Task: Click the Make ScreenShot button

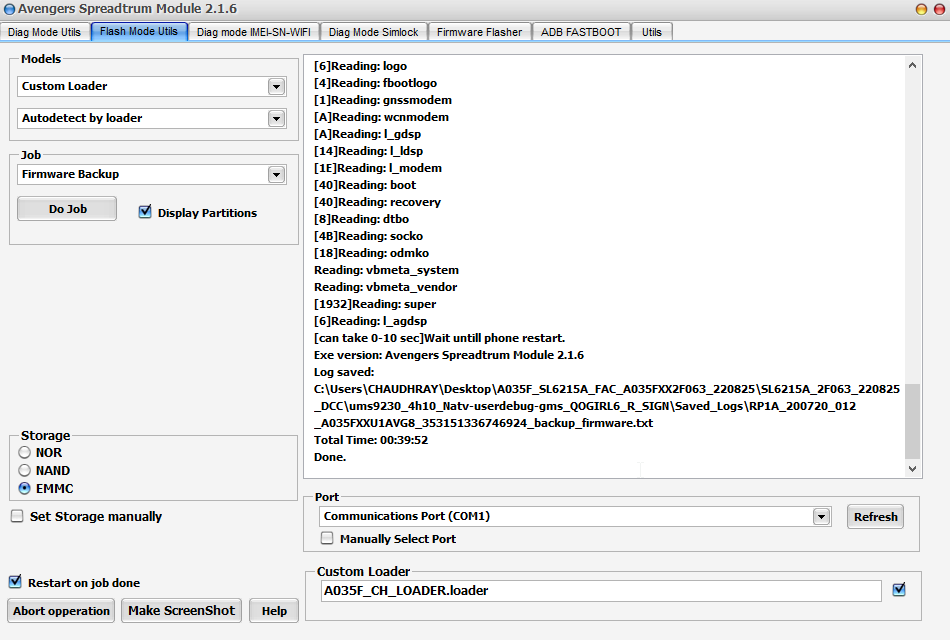Action: coord(181,610)
